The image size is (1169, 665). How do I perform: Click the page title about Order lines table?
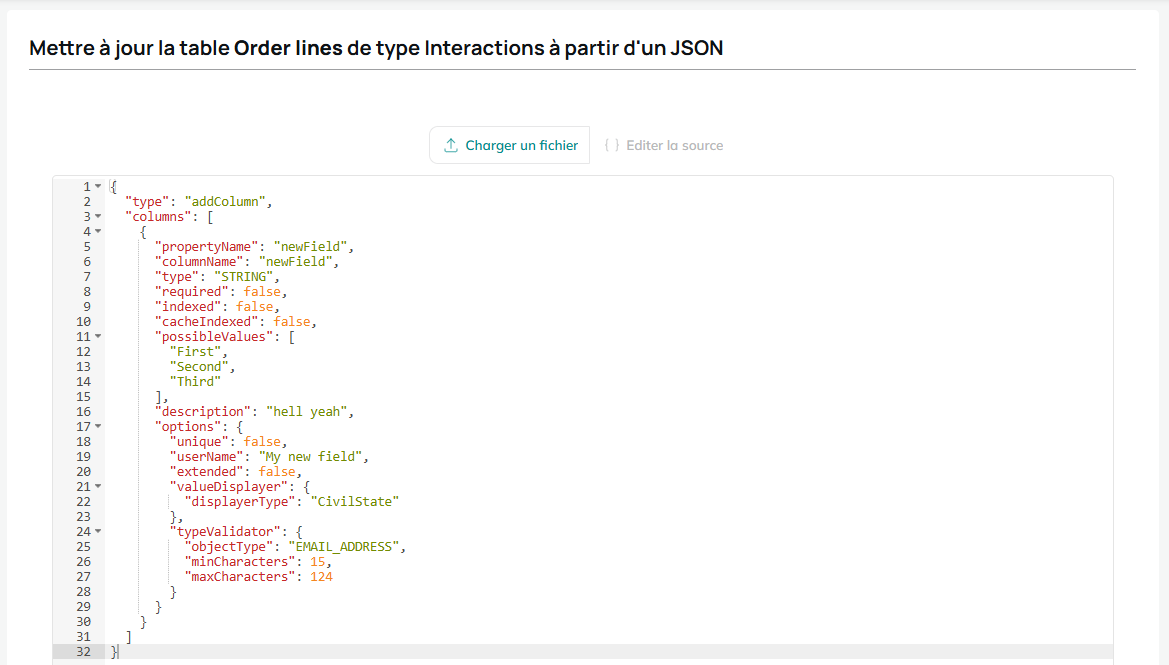pyautogui.click(x=376, y=48)
